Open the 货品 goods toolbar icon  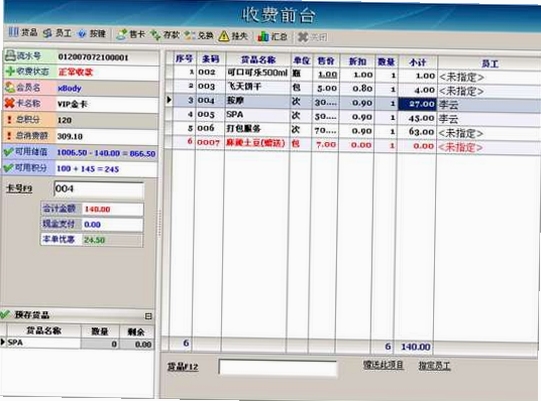coord(13,32)
